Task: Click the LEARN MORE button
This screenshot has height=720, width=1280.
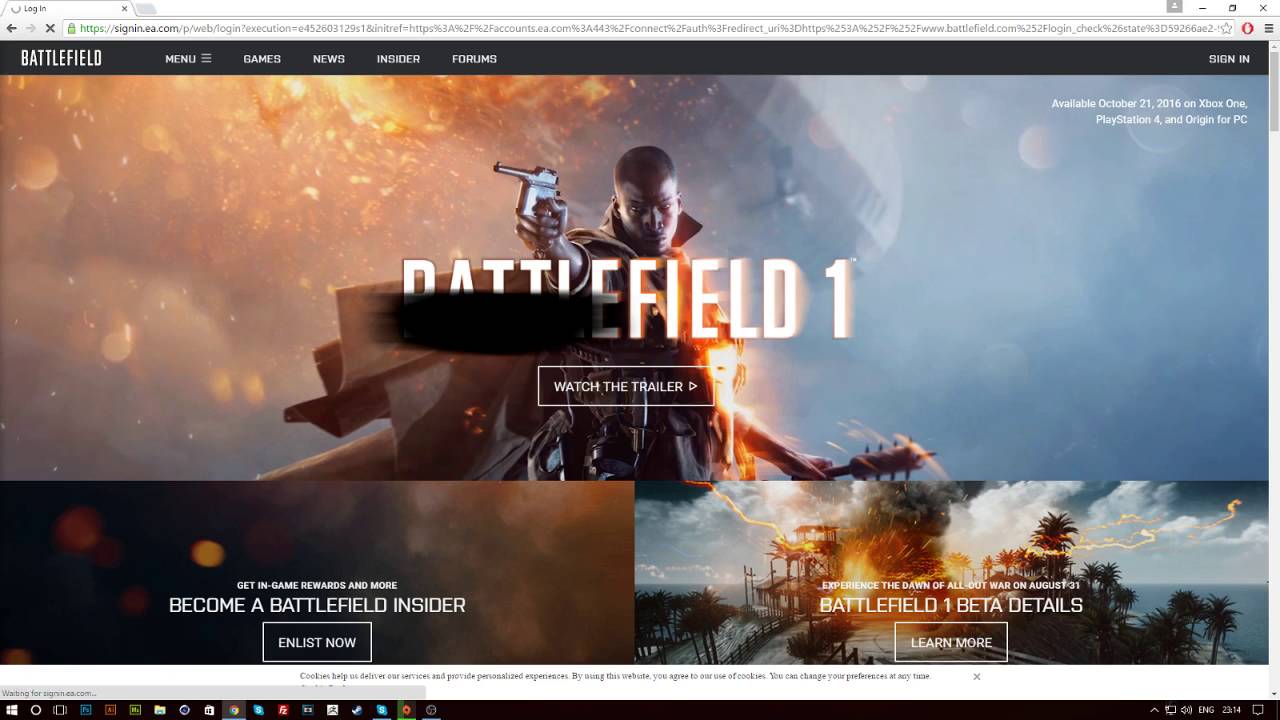Action: [x=951, y=642]
